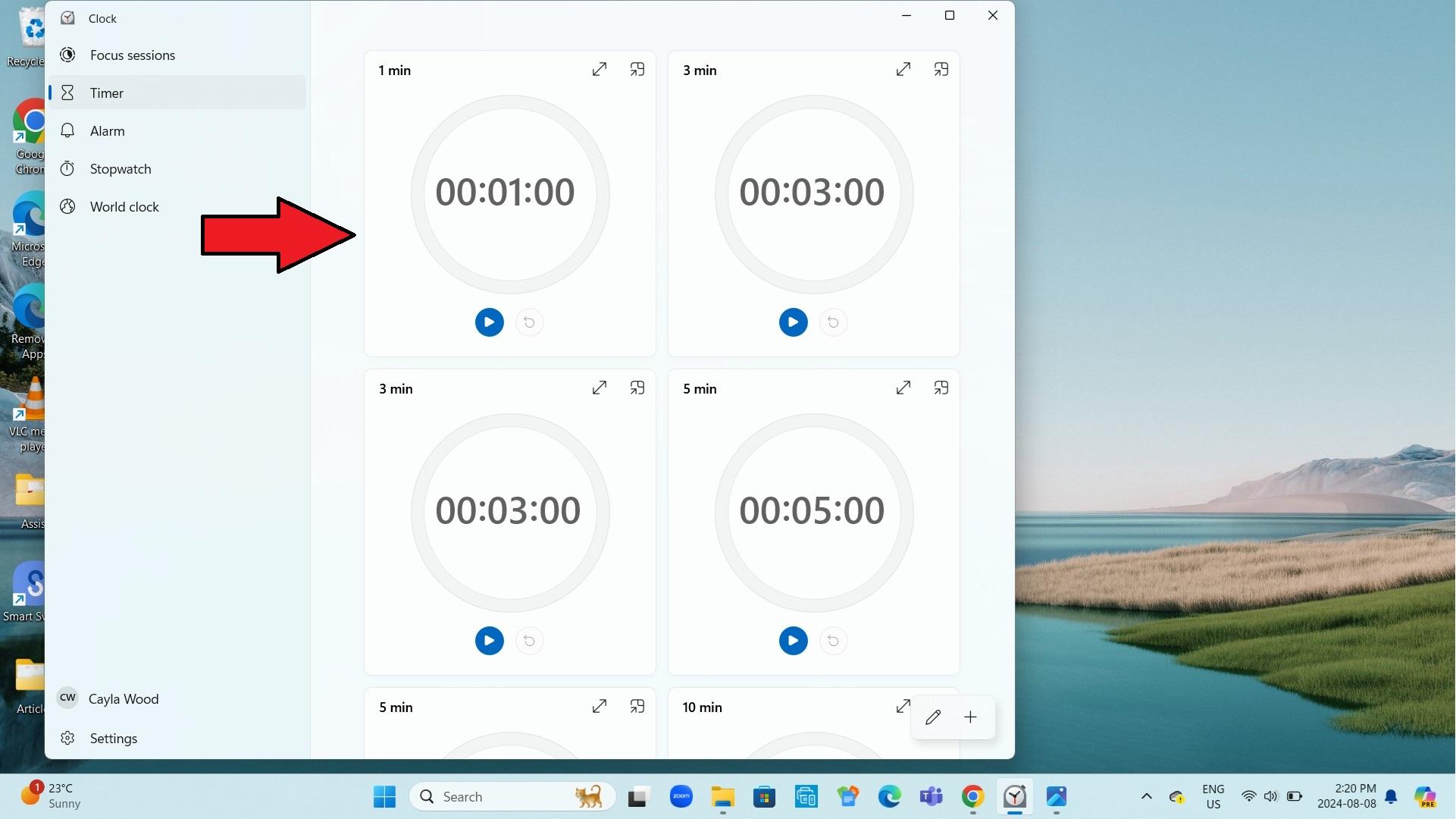
Task: Reset the 1 min timer
Action: point(529,322)
